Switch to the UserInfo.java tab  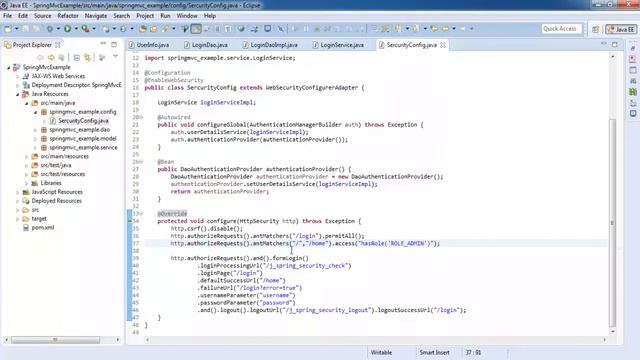coord(149,45)
